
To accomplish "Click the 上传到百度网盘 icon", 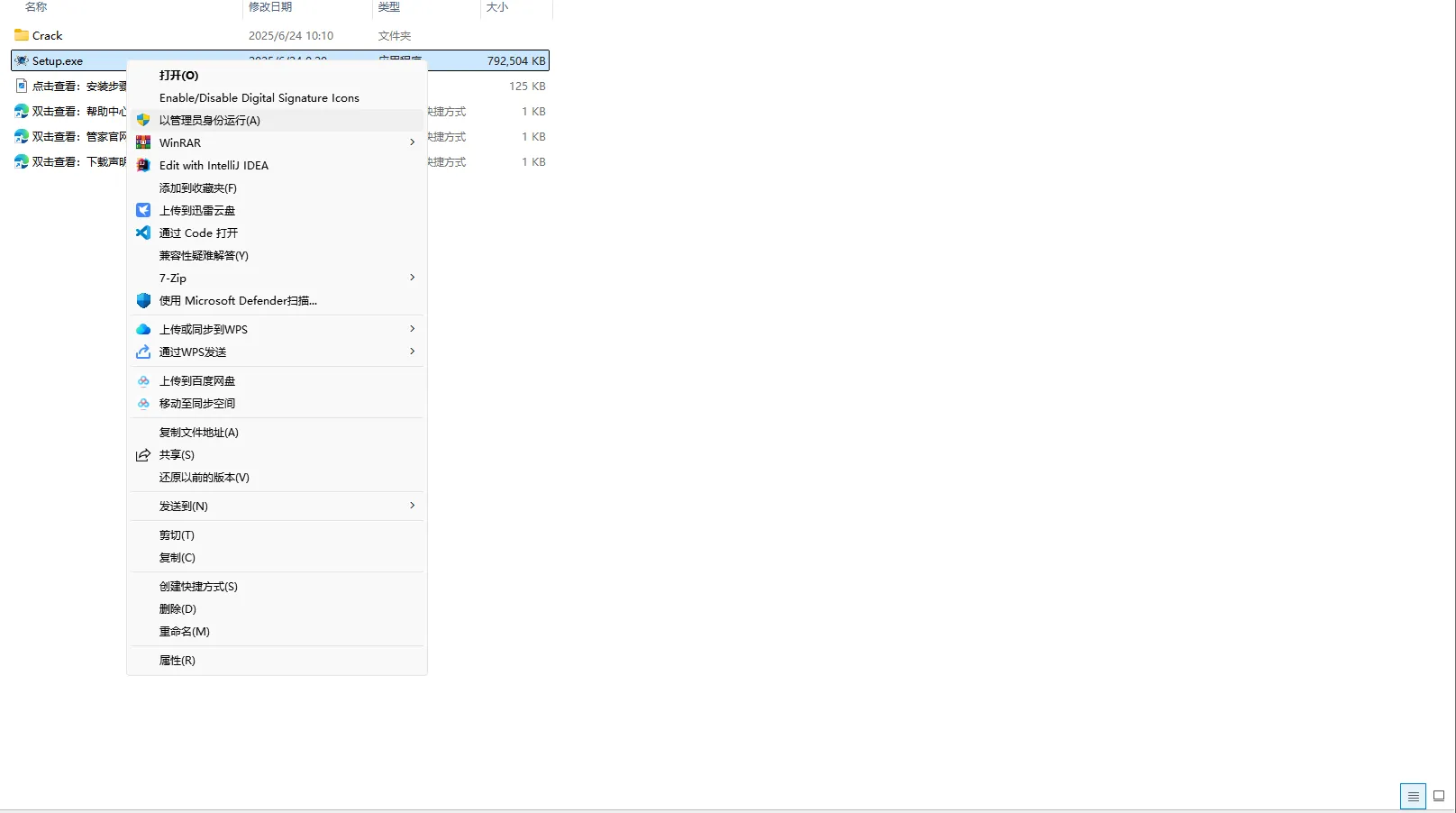I will pos(143,380).
